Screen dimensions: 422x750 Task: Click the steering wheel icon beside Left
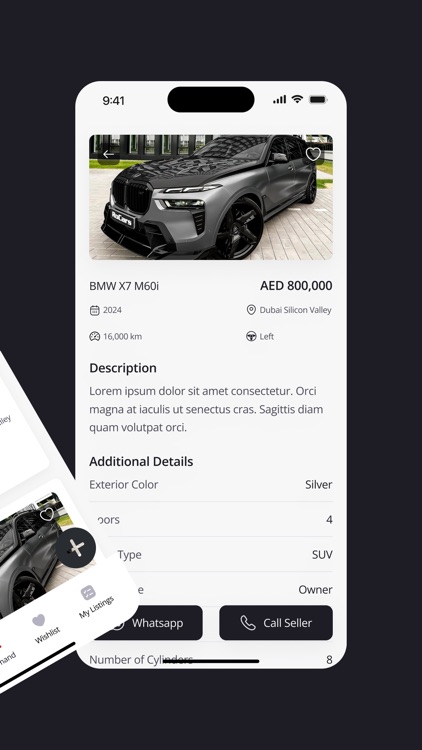tap(251, 336)
